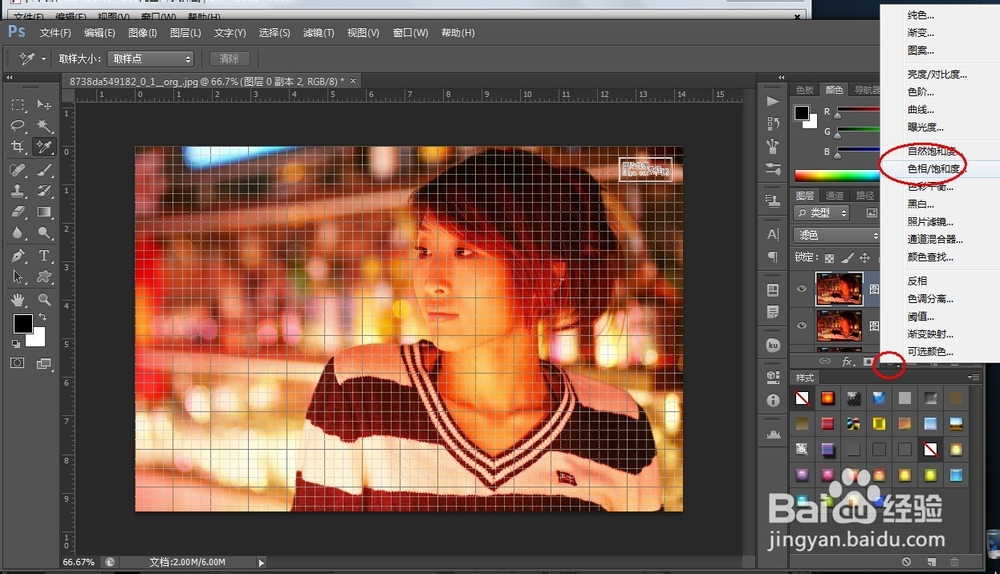Switch to the 色板 tab
The height and width of the screenshot is (574, 1000).
[x=805, y=90]
